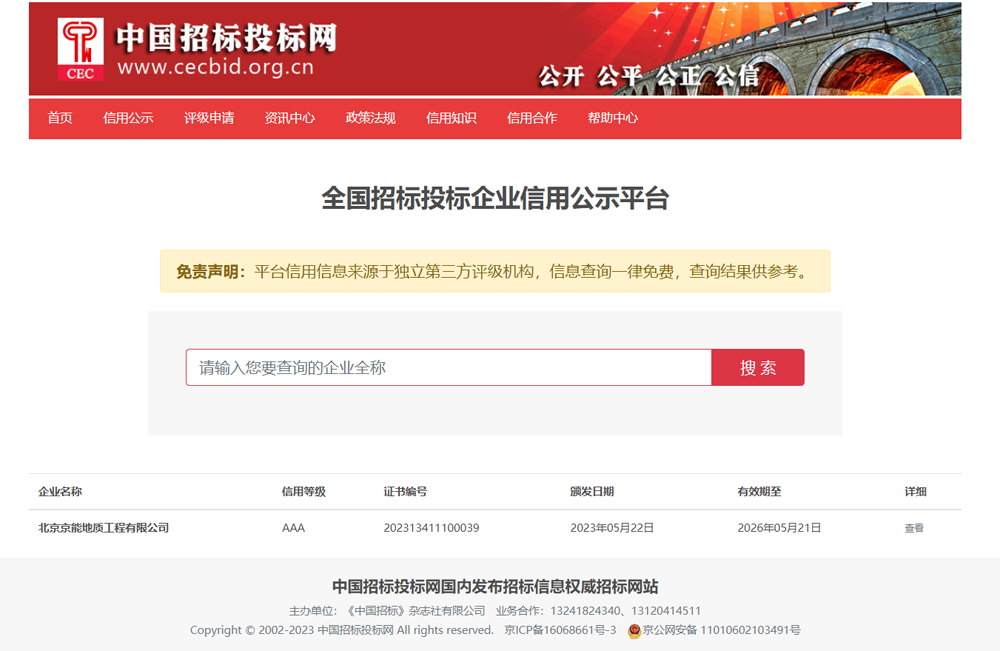This screenshot has height=651, width=1000.
Task: Open 帮助中心 from the nav bar
Action: coord(613,118)
